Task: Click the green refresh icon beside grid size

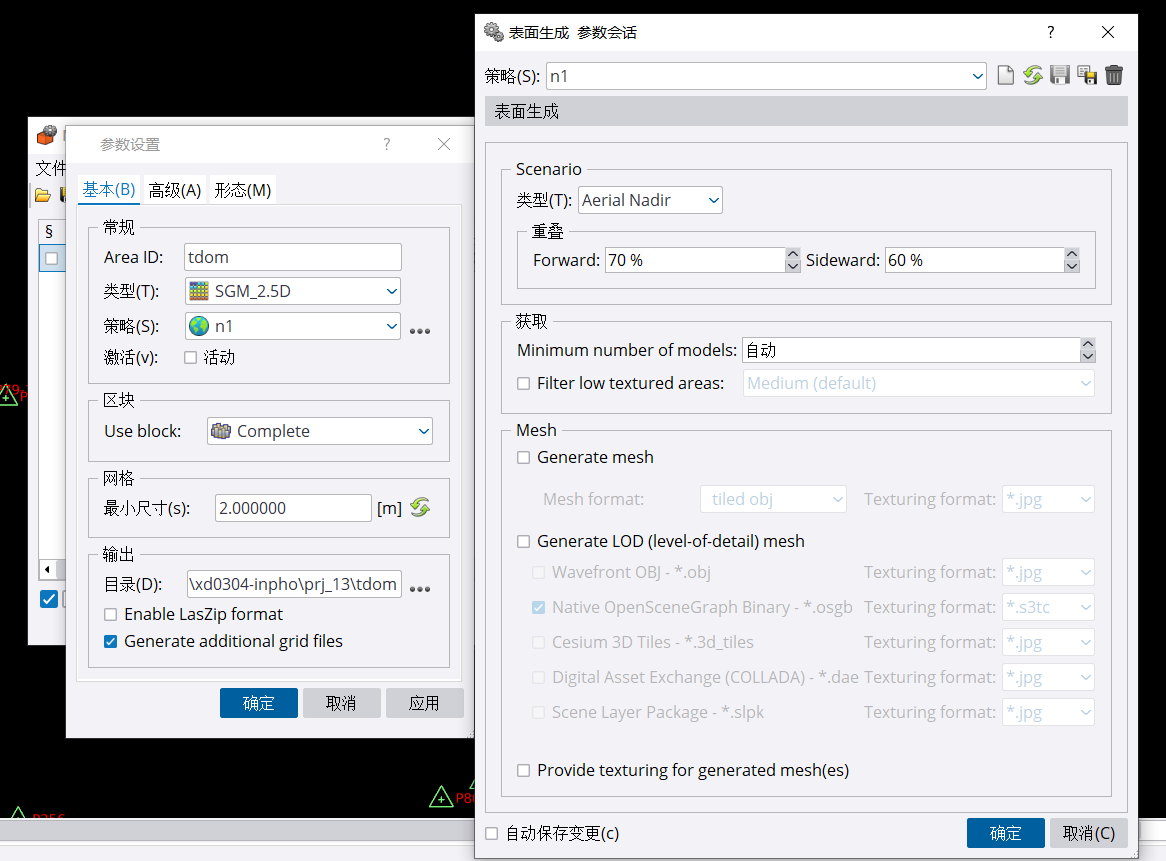Action: (x=420, y=508)
